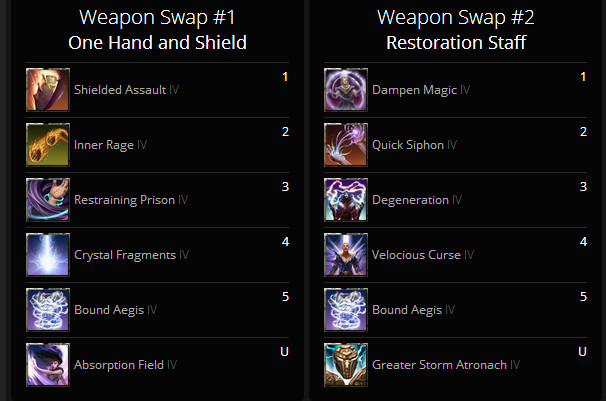Click the Greater Storm Atronach IV link
The image size is (606, 401).
446,365
